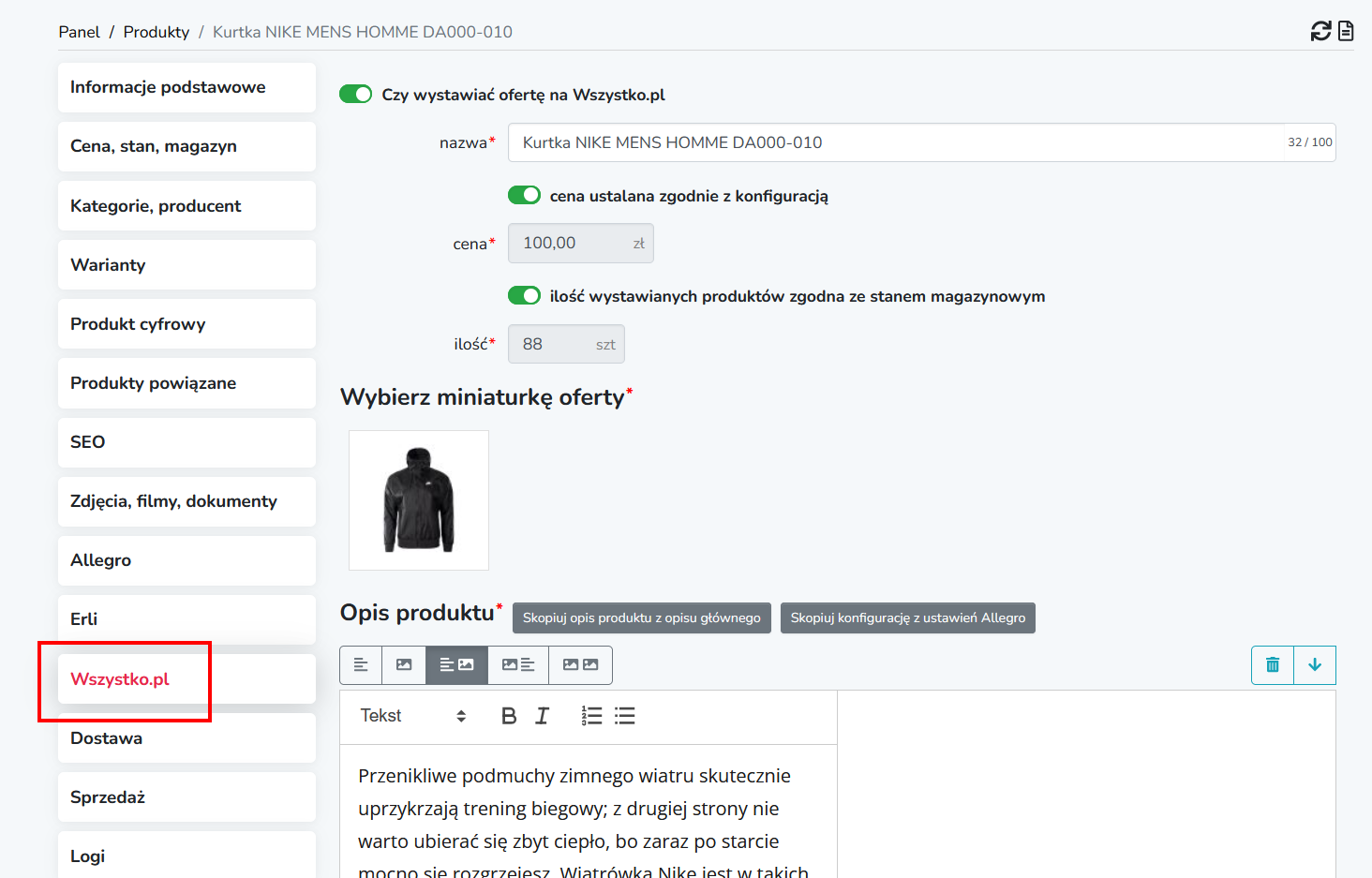1372x878 pixels.
Task: Select the image-left text-right layout icon
Action: click(518, 665)
